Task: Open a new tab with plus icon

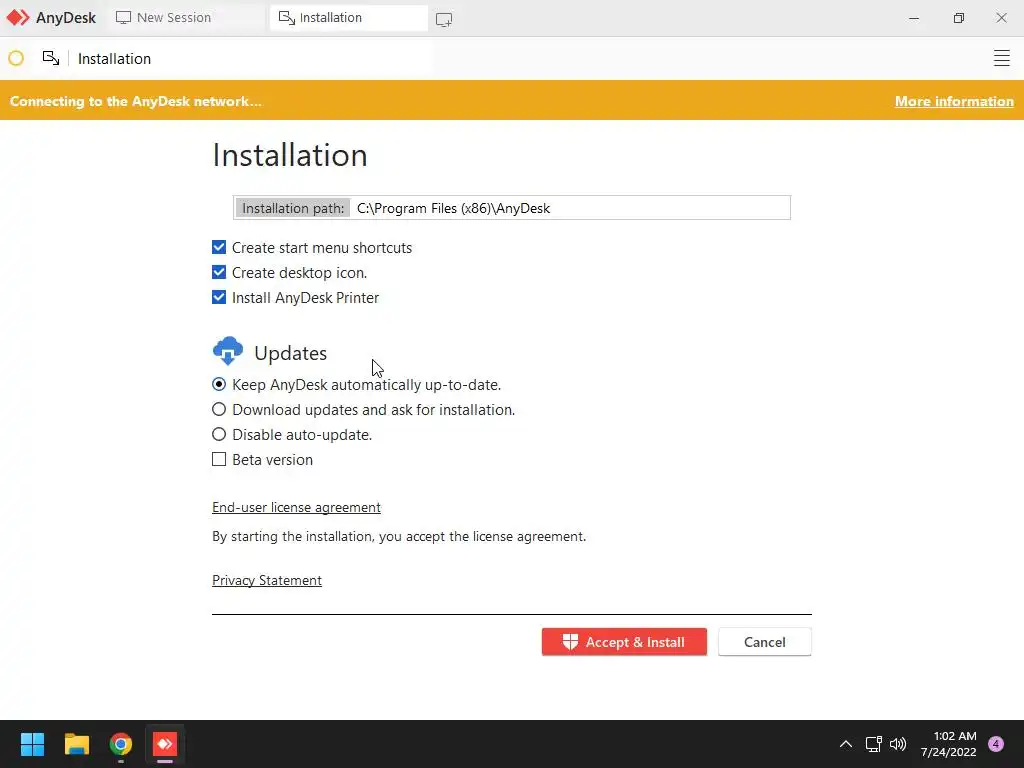Action: tap(444, 20)
